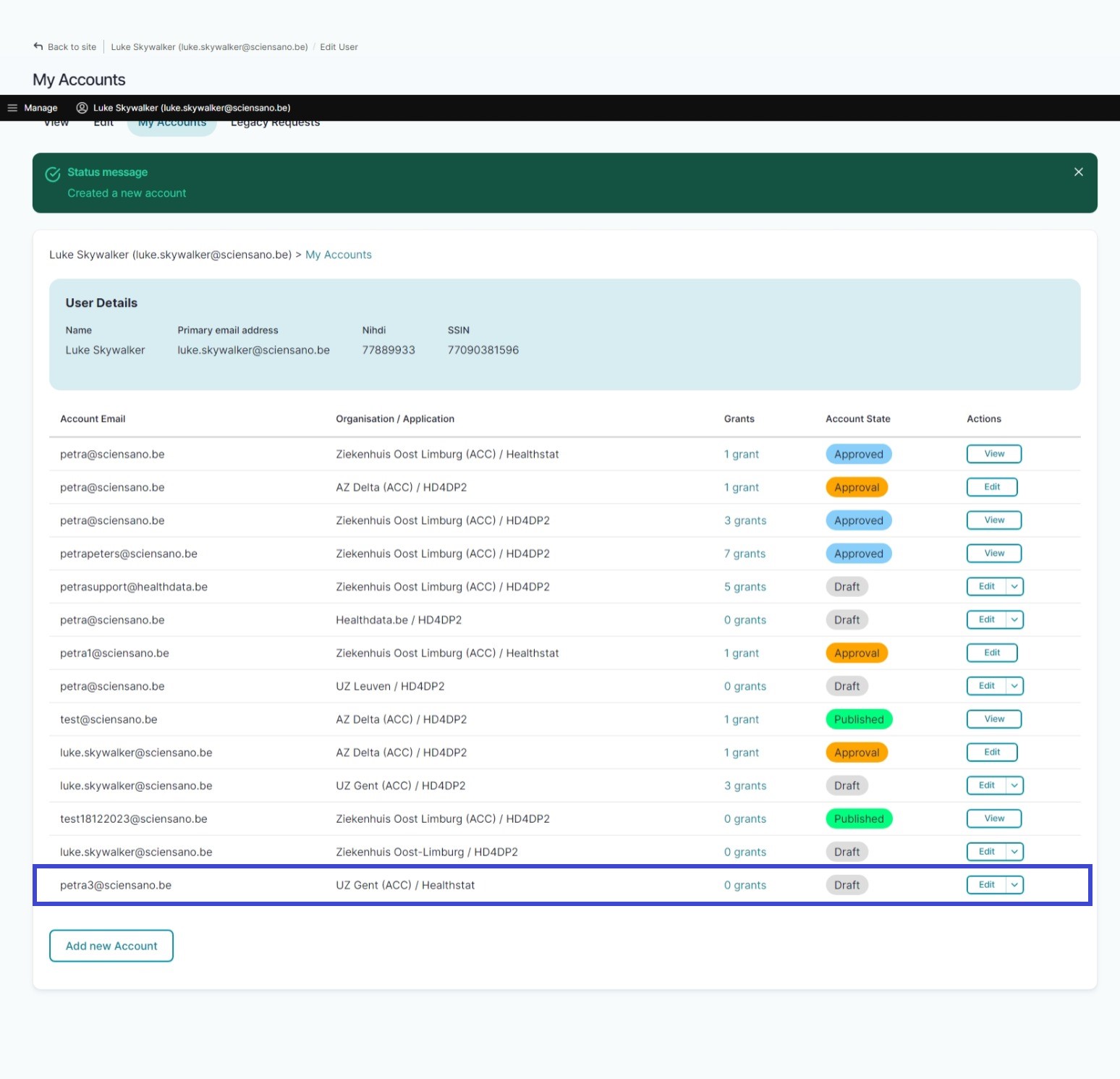The height and width of the screenshot is (1079, 1120).
Task: Open the Manage hamburger menu icon
Action: point(12,108)
